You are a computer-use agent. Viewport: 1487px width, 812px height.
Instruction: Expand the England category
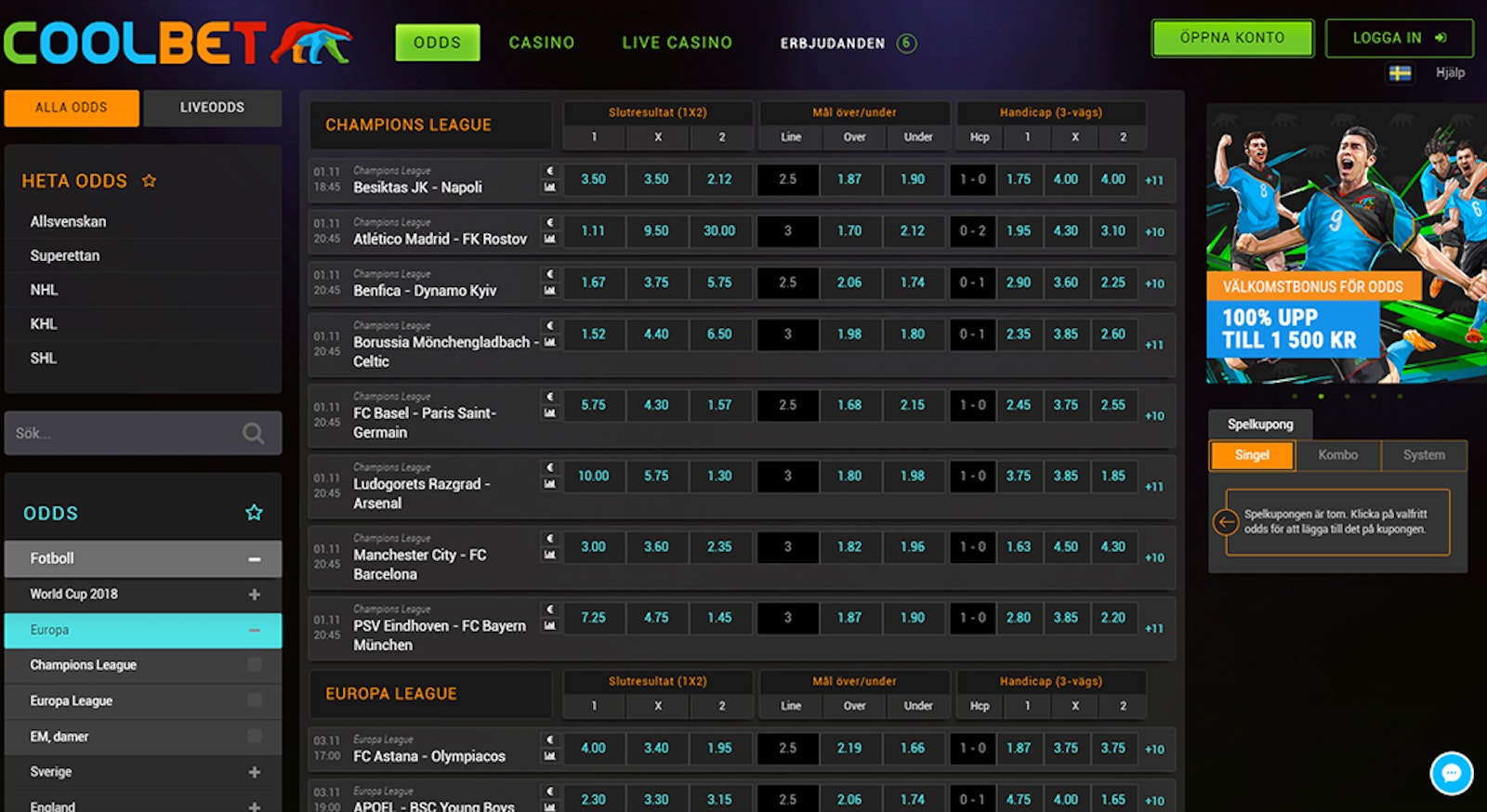[x=254, y=805]
